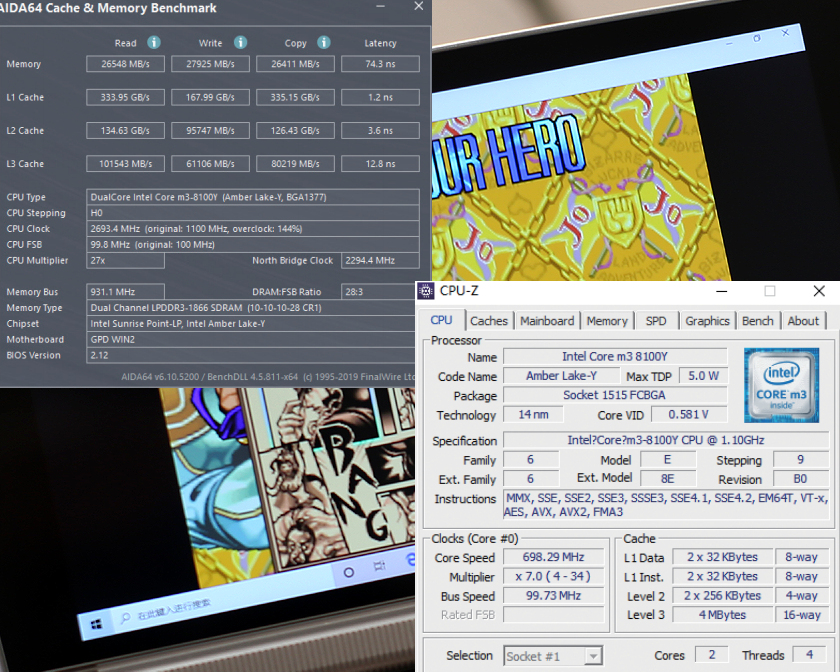Click the Write info icon in AIDA64
The height and width of the screenshot is (672, 840).
pyautogui.click(x=241, y=42)
